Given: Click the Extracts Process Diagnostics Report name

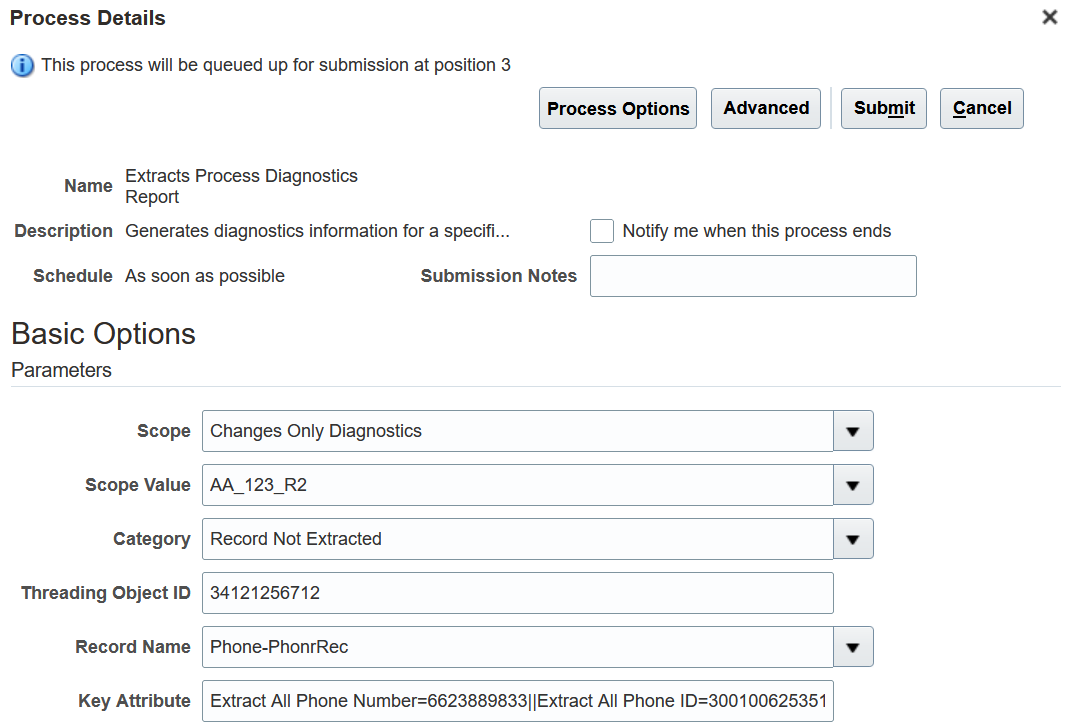Looking at the screenshot, I should tap(241, 186).
